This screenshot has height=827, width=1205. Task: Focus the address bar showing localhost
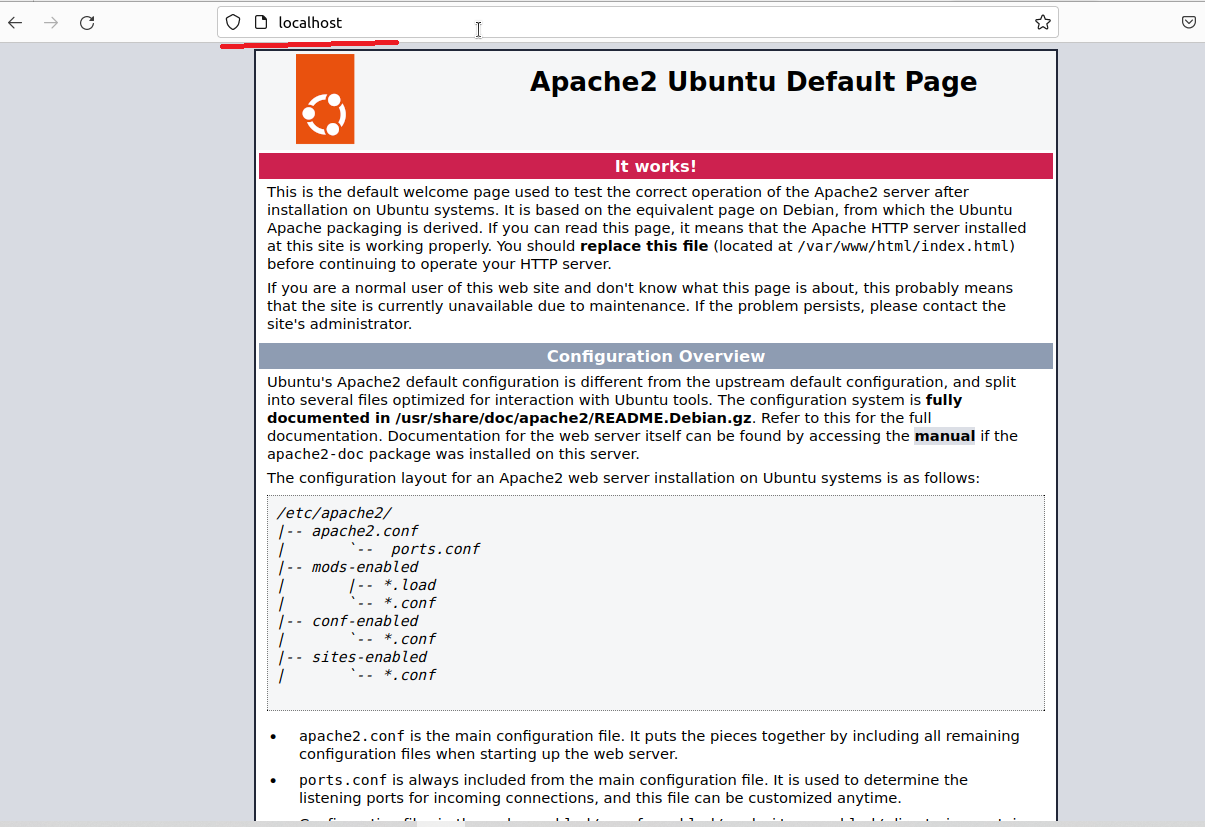[638, 22]
